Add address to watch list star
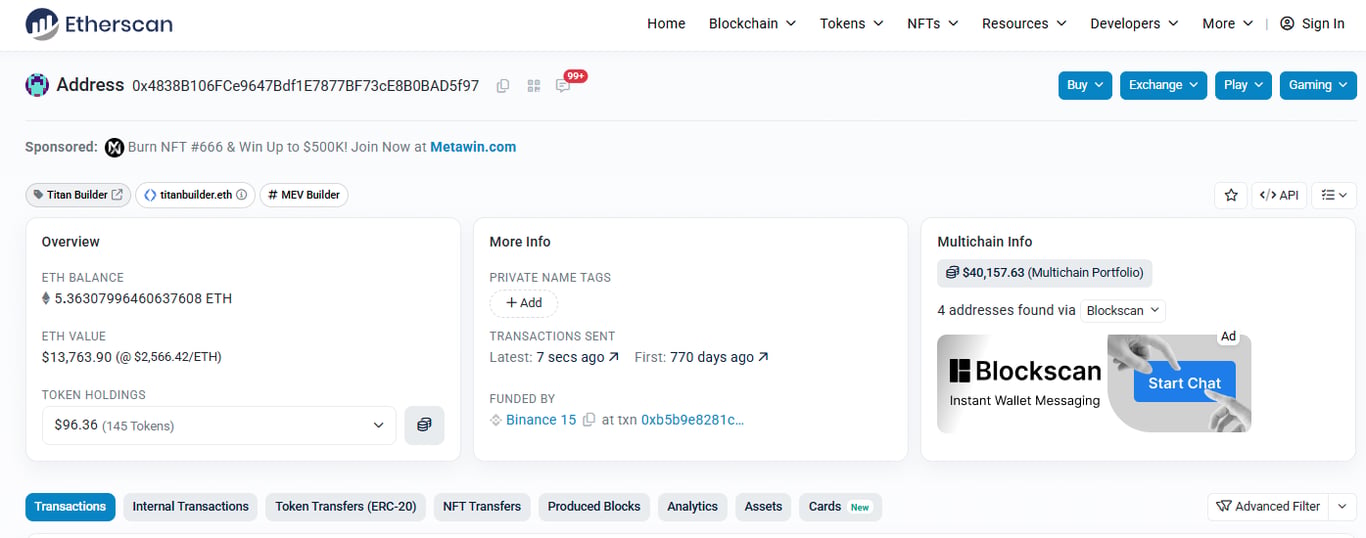The height and width of the screenshot is (538, 1366). [x=1231, y=195]
